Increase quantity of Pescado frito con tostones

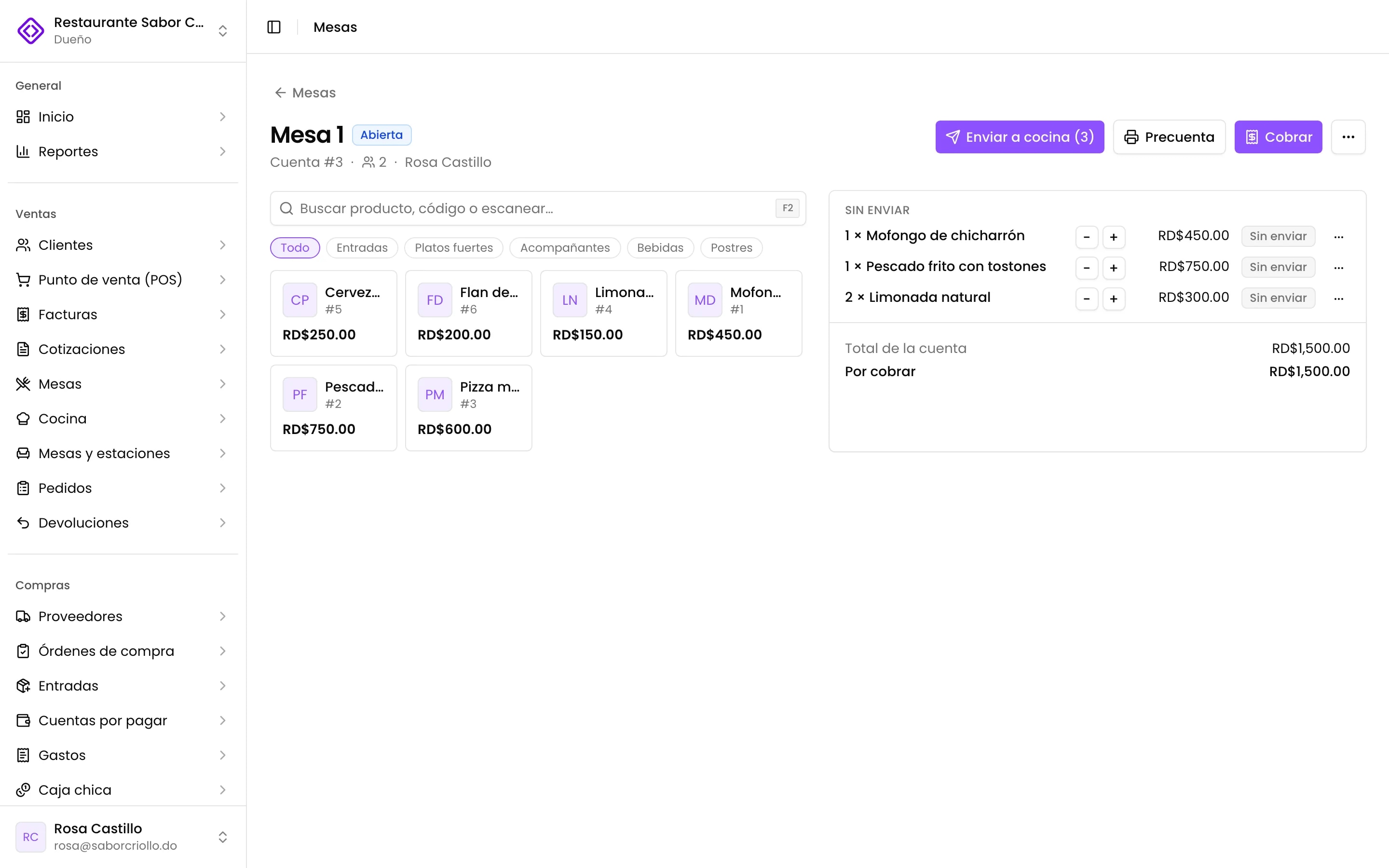(1114, 268)
